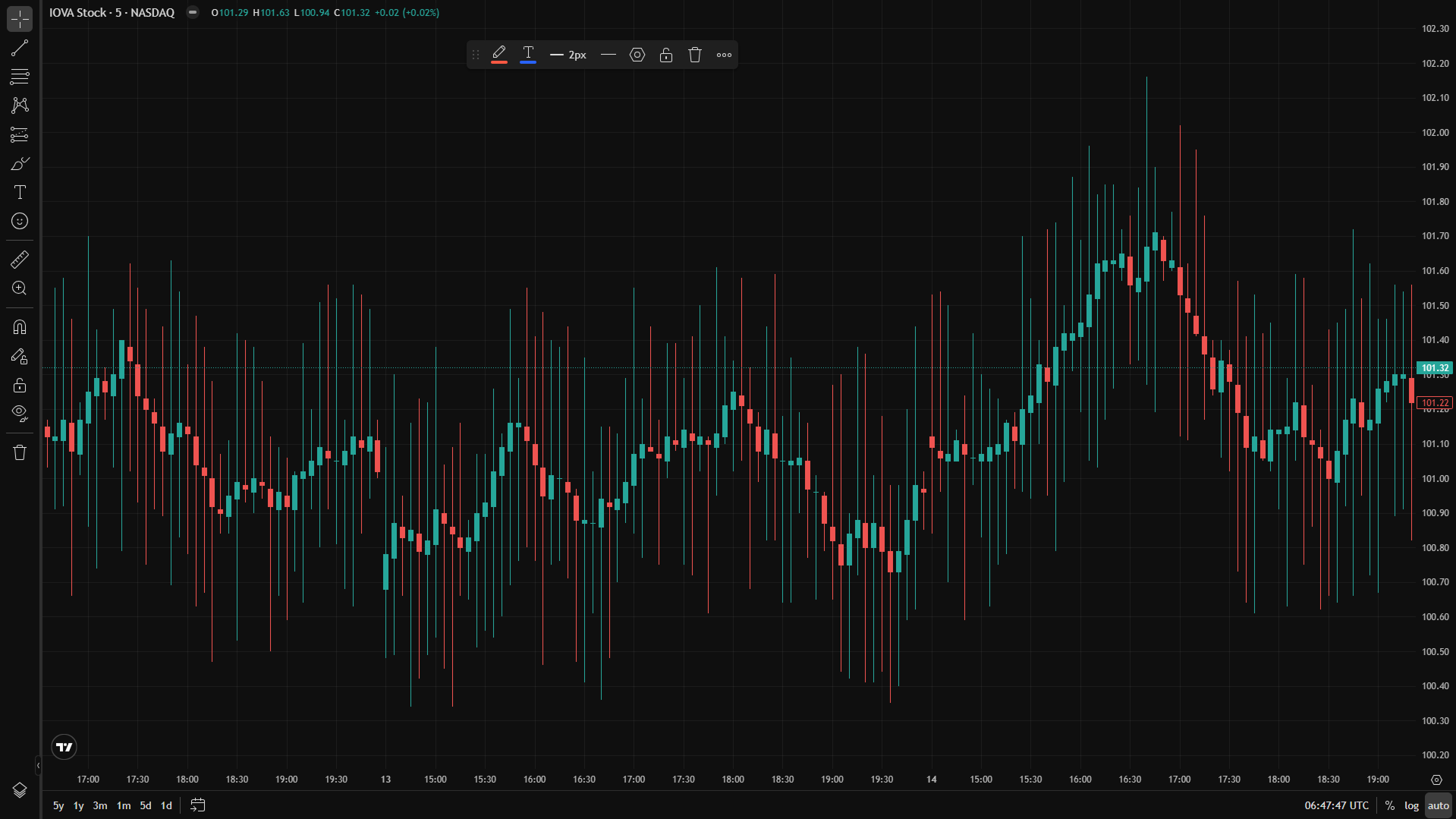Switch chart range to 1d
Viewport: 1456px width, 819px height.
coord(166,805)
